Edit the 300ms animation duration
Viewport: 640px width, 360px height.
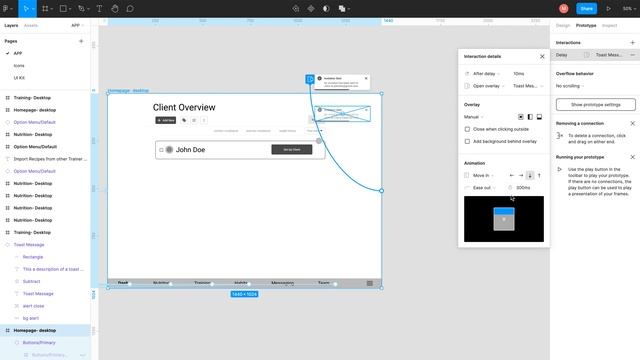pyautogui.click(x=523, y=188)
